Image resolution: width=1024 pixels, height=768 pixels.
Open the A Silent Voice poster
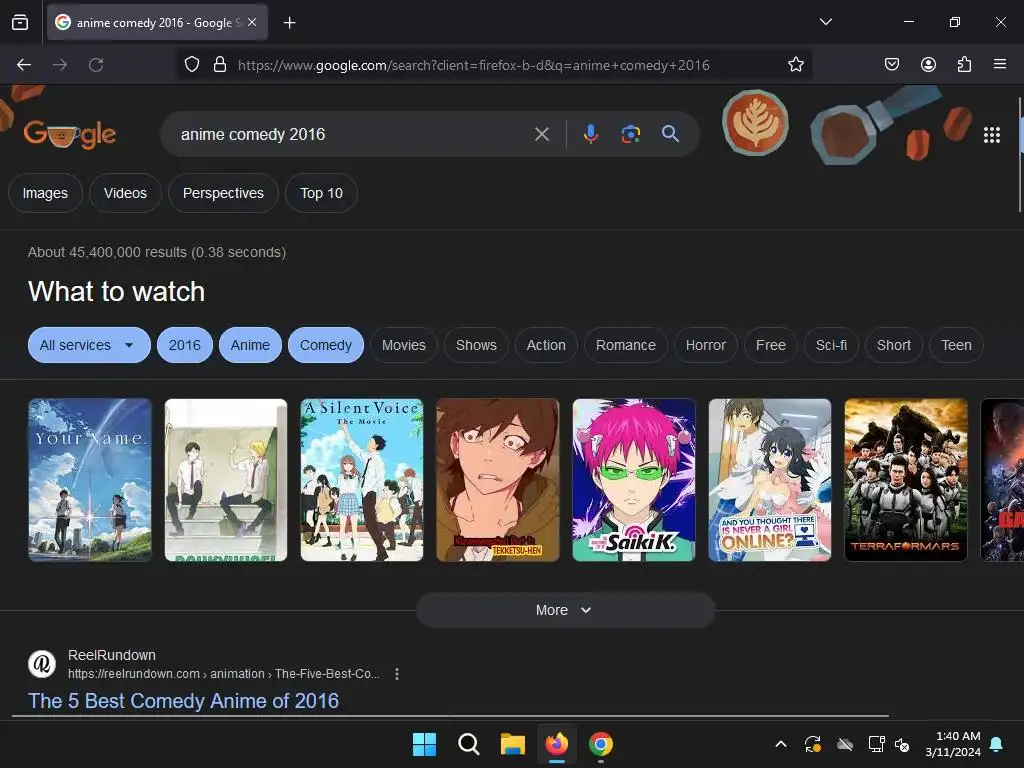pyautogui.click(x=362, y=480)
